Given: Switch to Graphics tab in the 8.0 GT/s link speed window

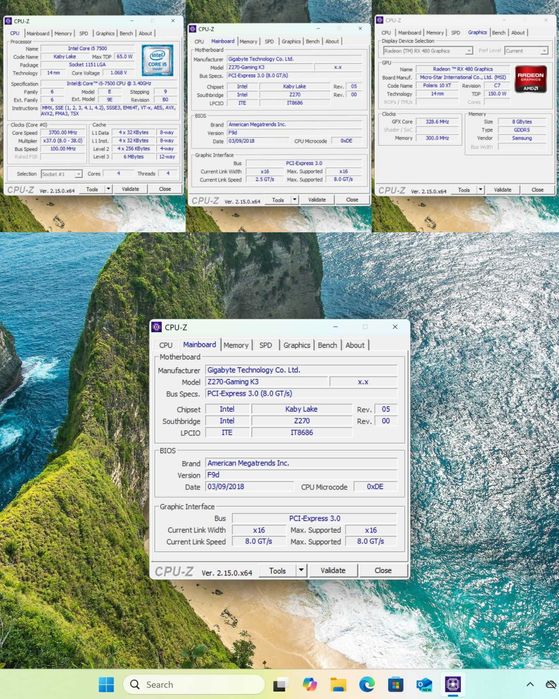Looking at the screenshot, I should (296, 345).
